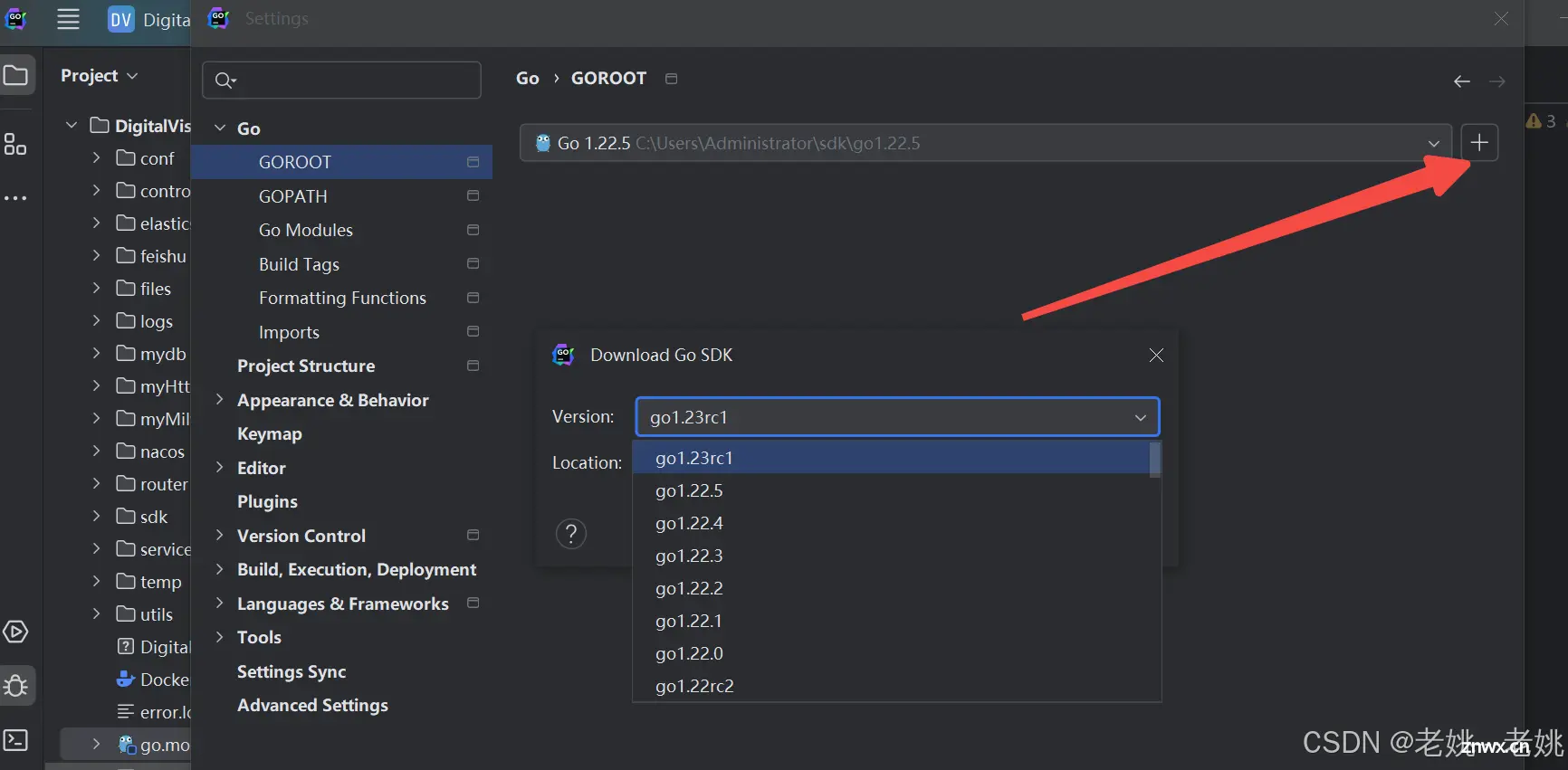Open the main hamburger menu
The image size is (1568, 770).
click(x=69, y=19)
